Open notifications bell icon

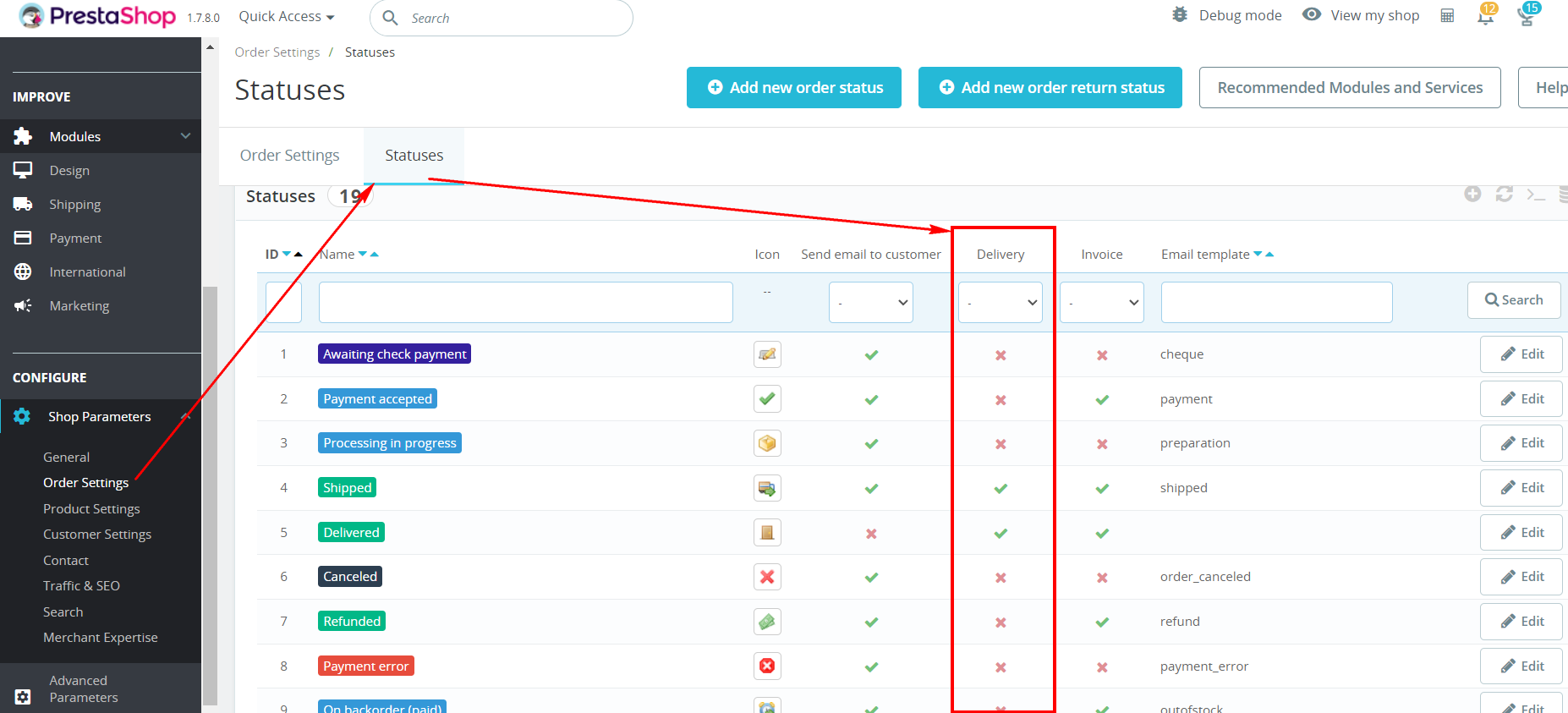1485,17
